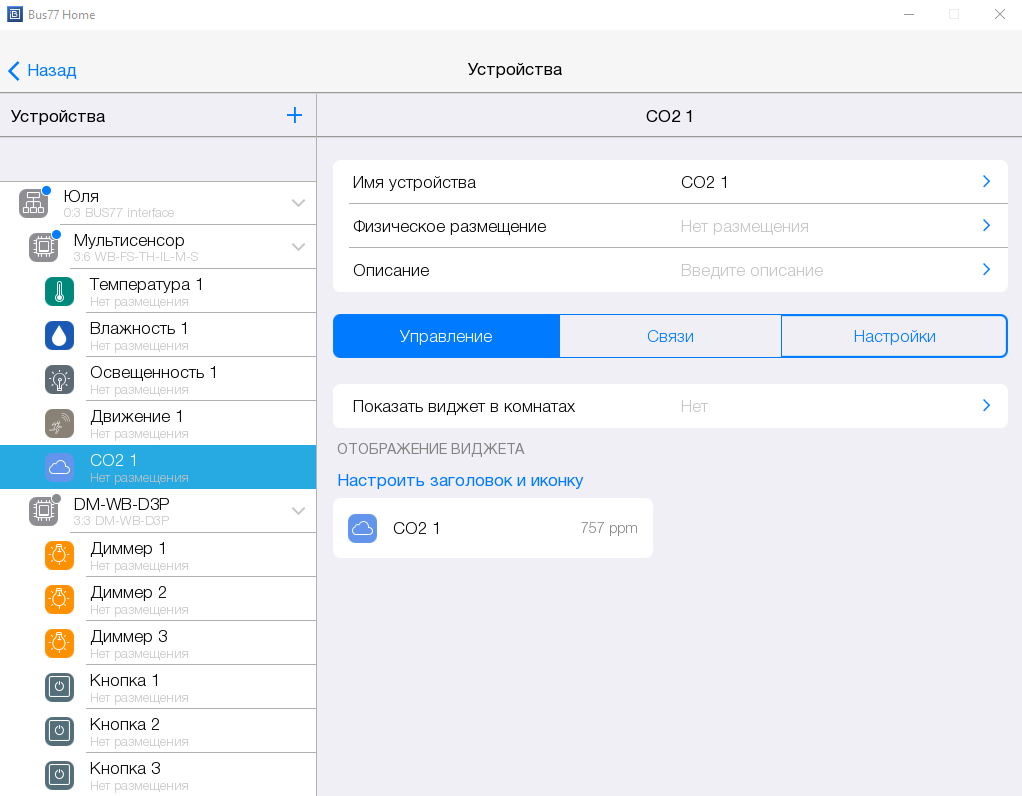Open Показать виджет в комнатах setting
The width and height of the screenshot is (1022, 796).
pos(669,406)
